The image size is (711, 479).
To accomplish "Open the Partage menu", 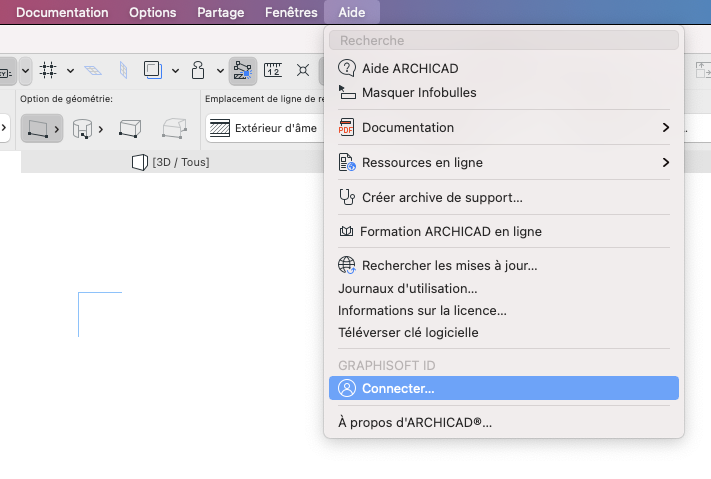I will click(220, 12).
